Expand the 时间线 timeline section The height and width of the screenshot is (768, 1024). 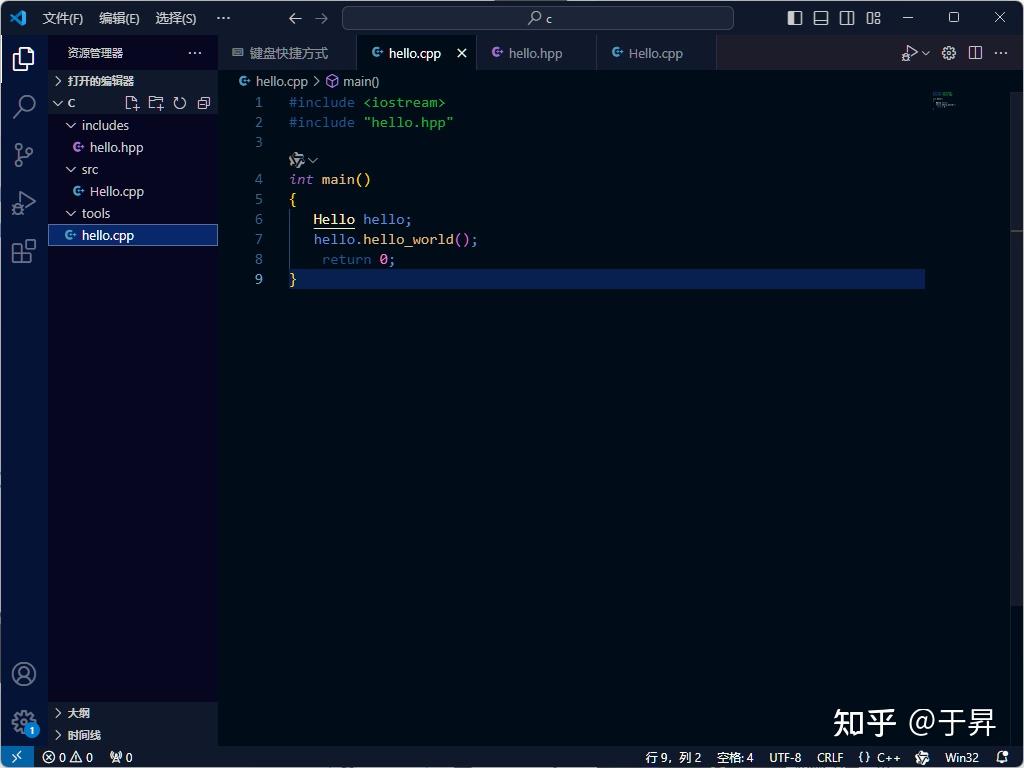tap(133, 735)
